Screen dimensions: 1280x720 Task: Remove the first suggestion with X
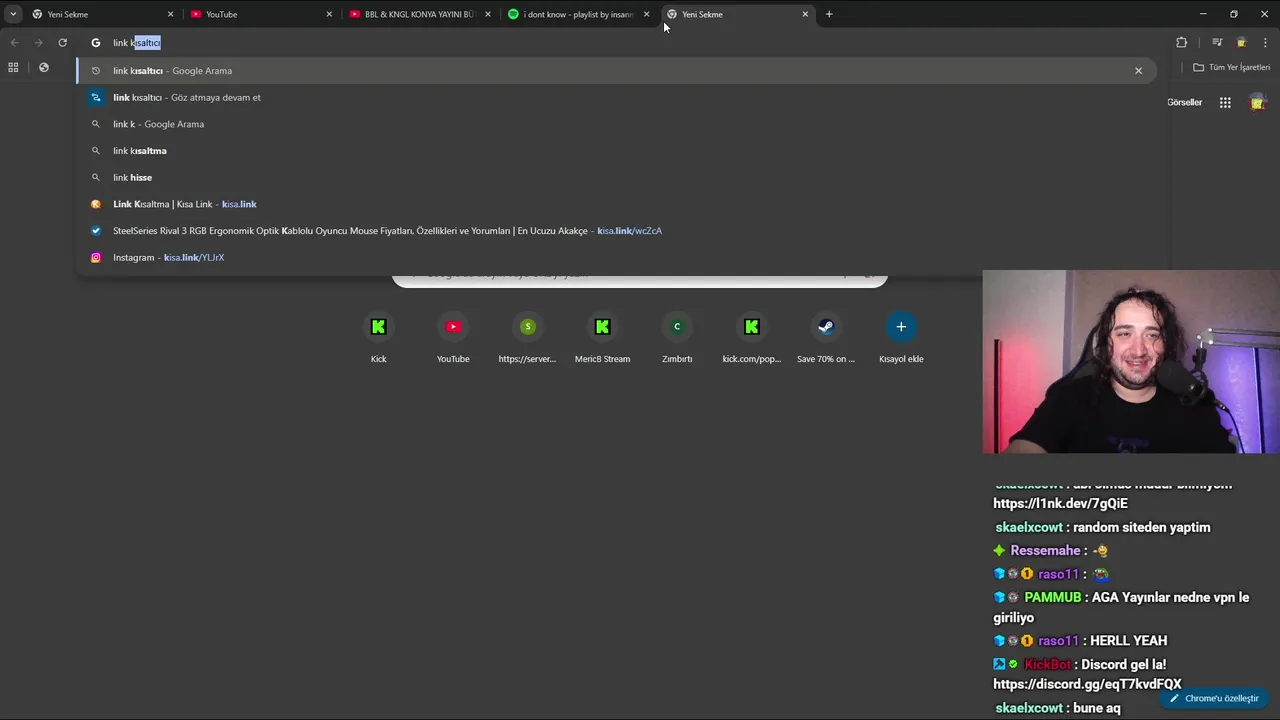tap(1138, 70)
